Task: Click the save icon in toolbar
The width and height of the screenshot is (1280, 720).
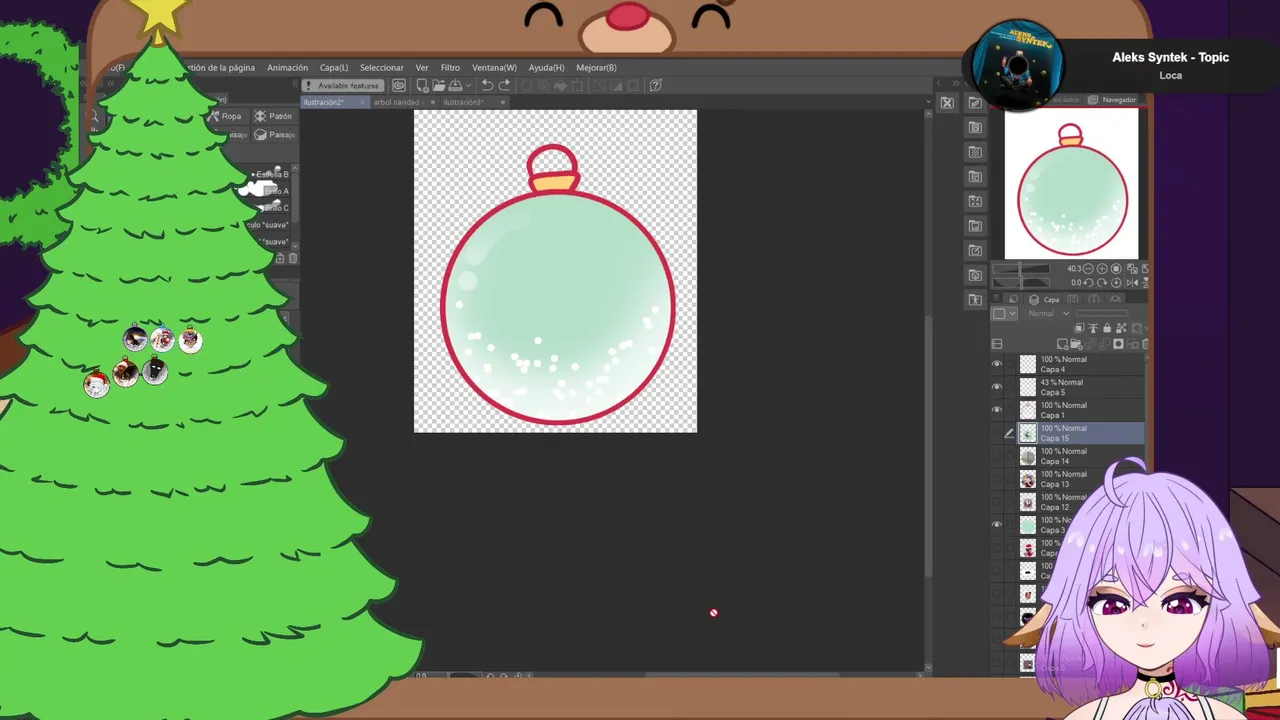Action: (x=455, y=85)
